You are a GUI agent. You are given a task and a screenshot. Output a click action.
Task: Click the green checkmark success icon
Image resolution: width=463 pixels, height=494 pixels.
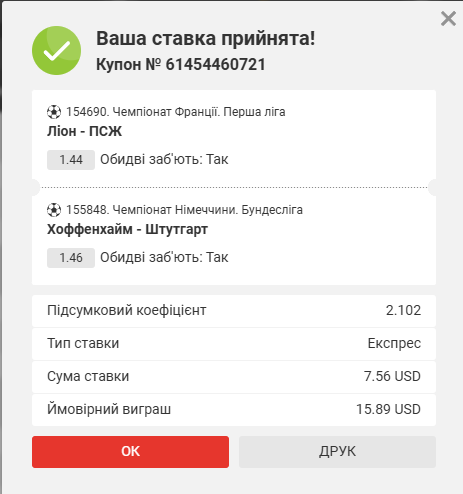56,51
